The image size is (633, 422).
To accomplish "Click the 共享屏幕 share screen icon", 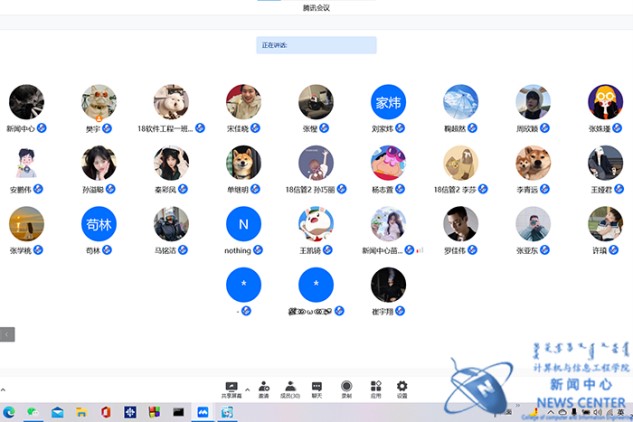I will tap(231, 386).
